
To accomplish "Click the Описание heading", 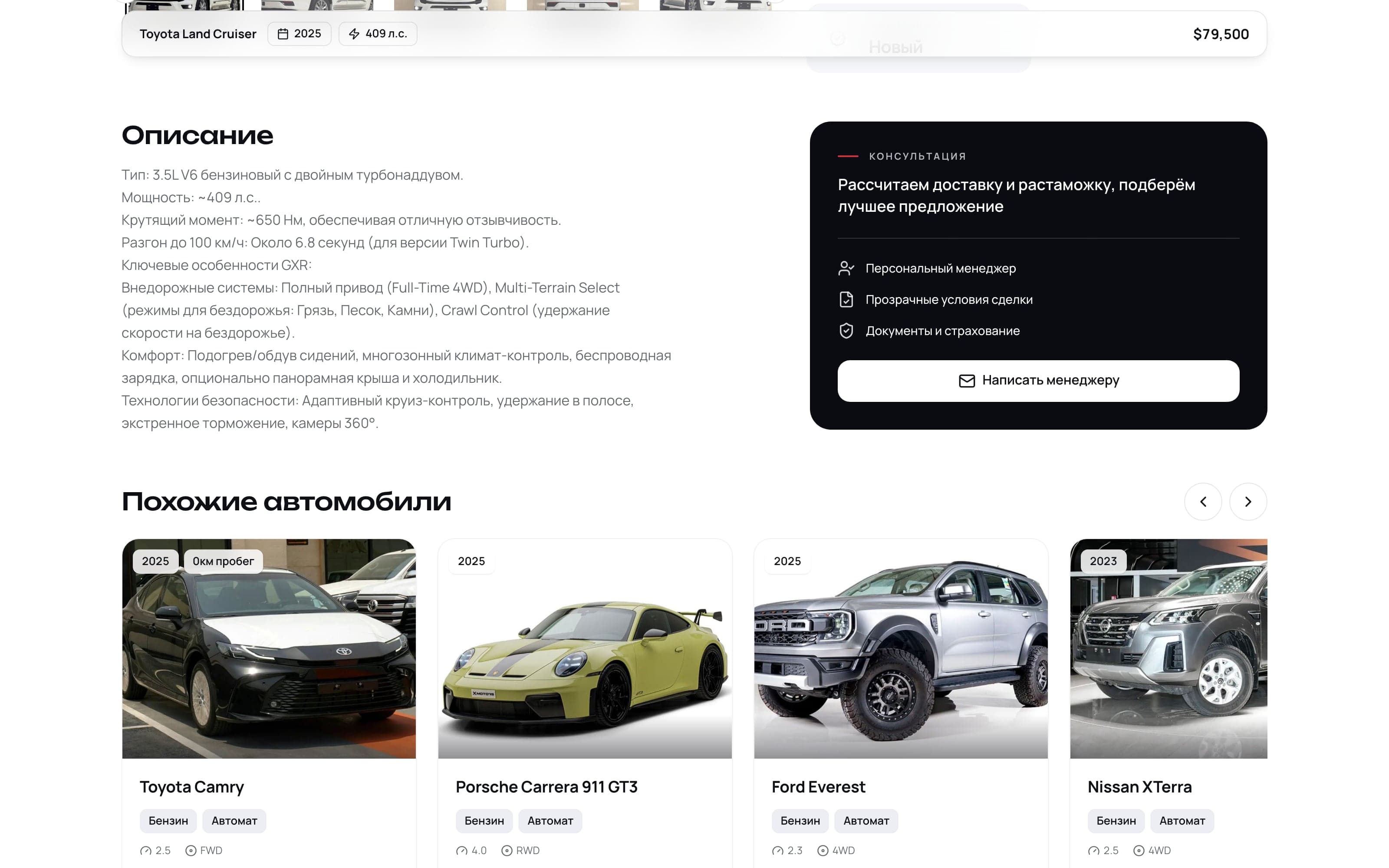I will [197, 136].
